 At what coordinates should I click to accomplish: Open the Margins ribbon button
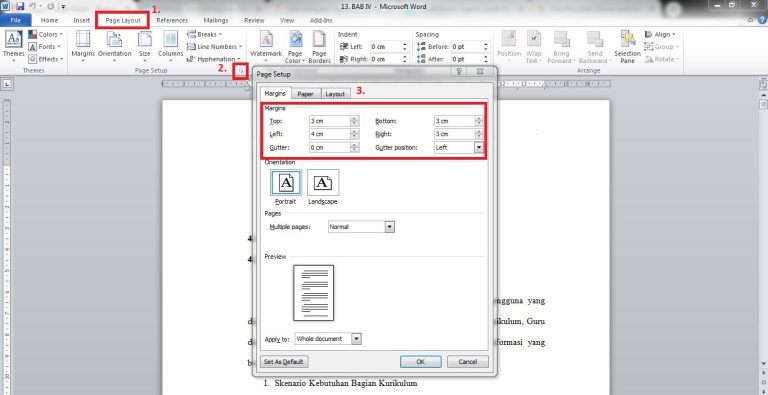pos(83,45)
